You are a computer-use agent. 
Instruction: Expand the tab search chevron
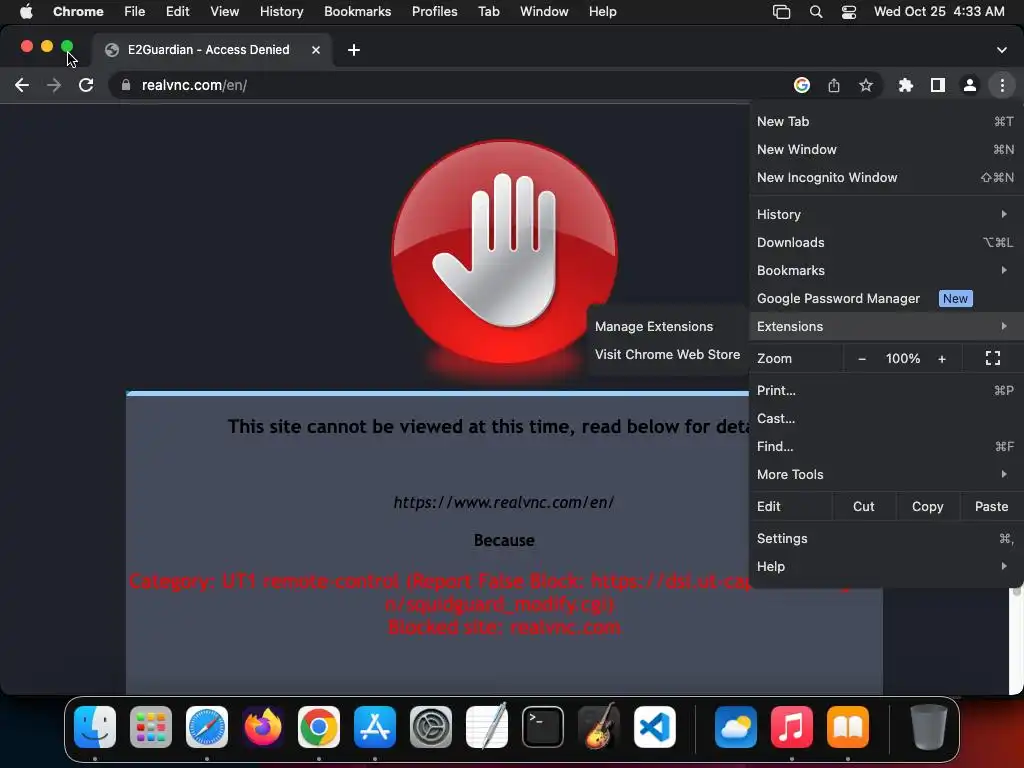[x=1001, y=50]
